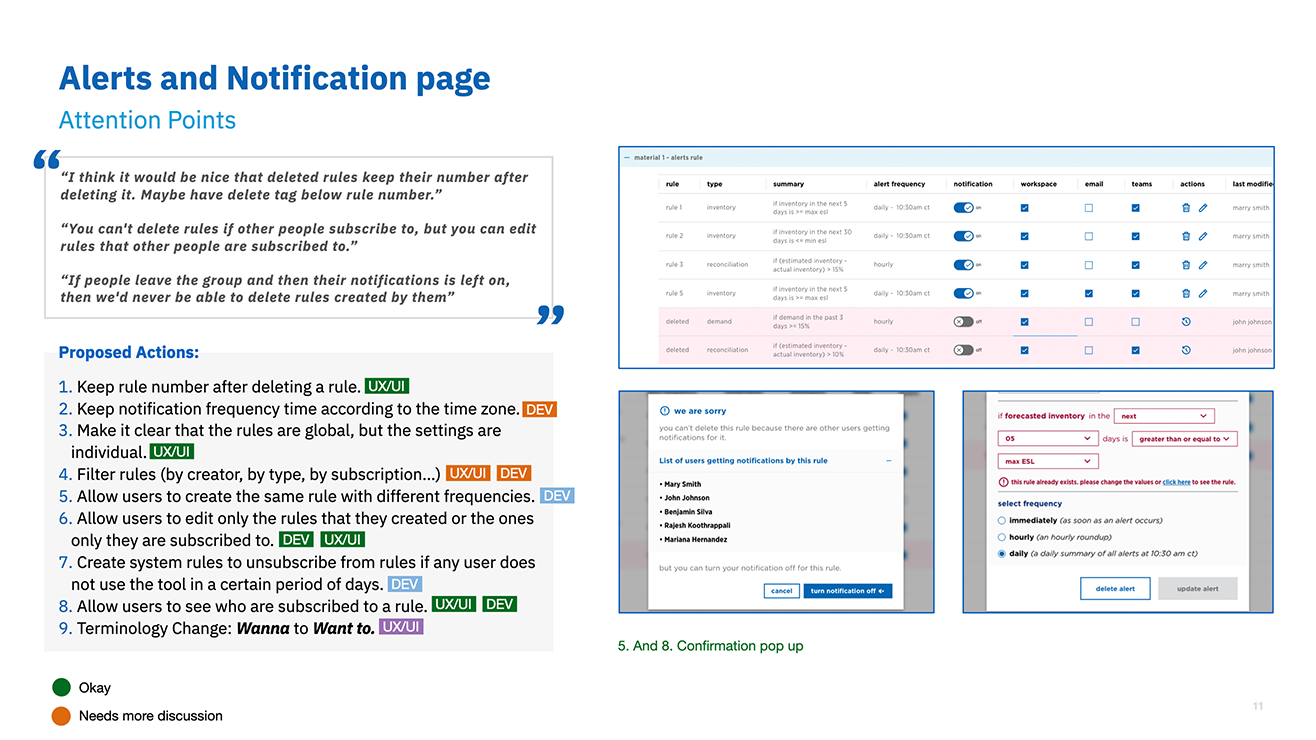
Task: Turn off the notification toggle for rule 2
Action: coord(964,236)
